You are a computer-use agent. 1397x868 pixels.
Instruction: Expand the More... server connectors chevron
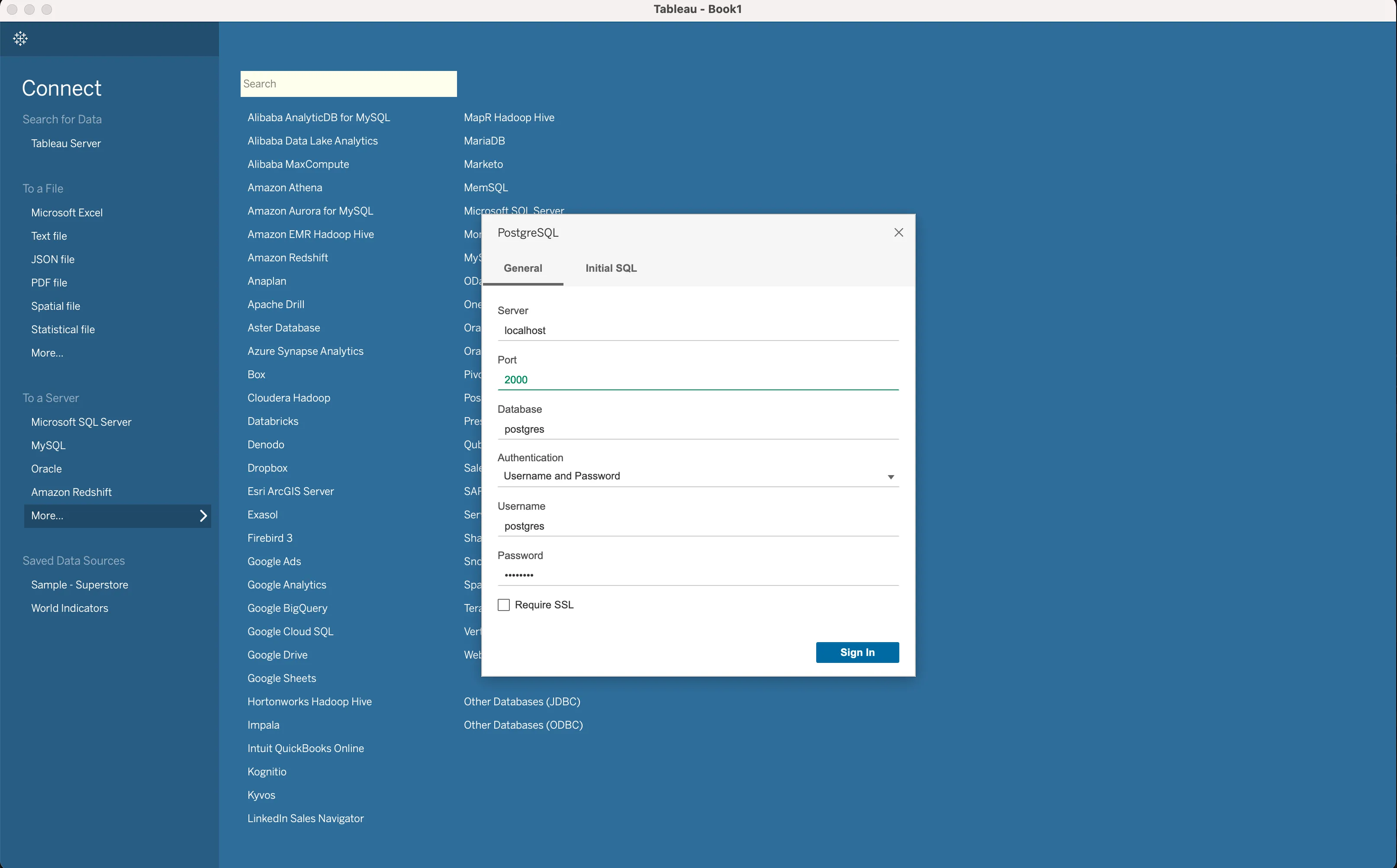click(203, 515)
